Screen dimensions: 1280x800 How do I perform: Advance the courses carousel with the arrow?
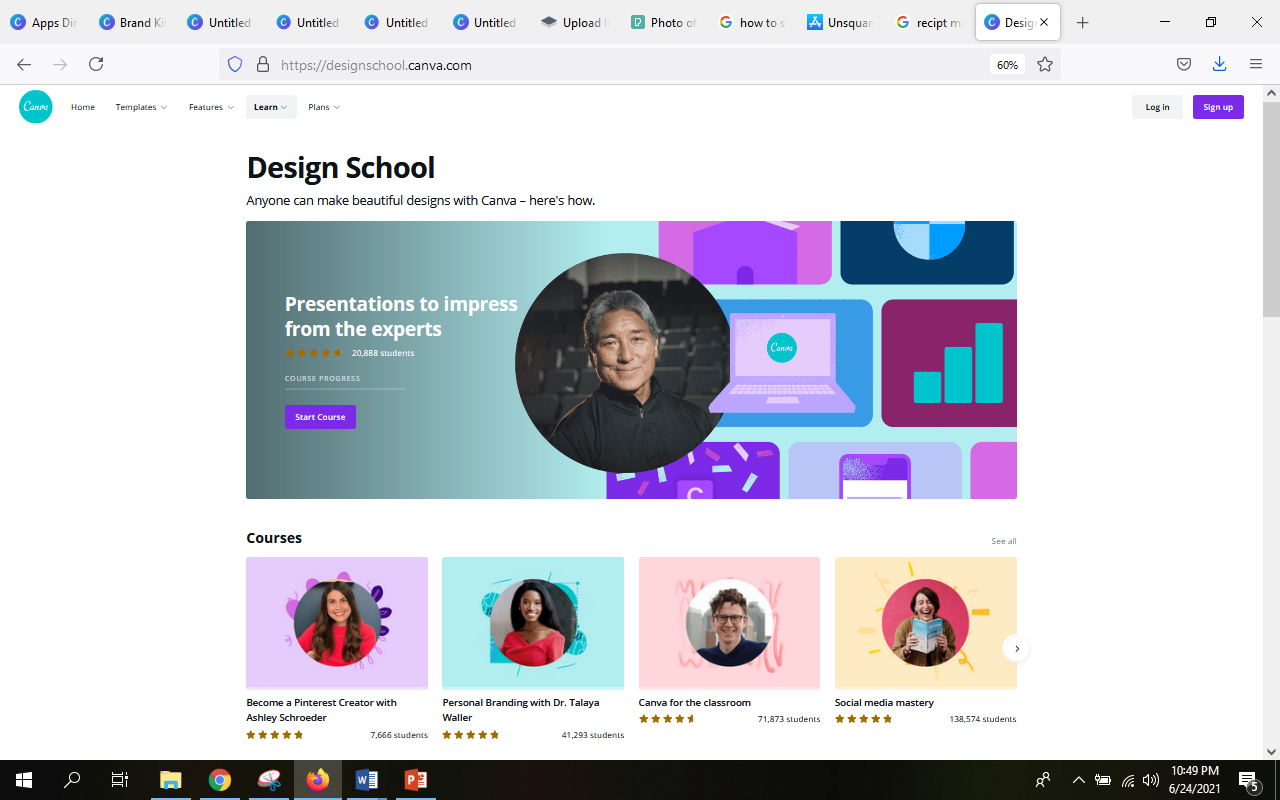(1016, 649)
